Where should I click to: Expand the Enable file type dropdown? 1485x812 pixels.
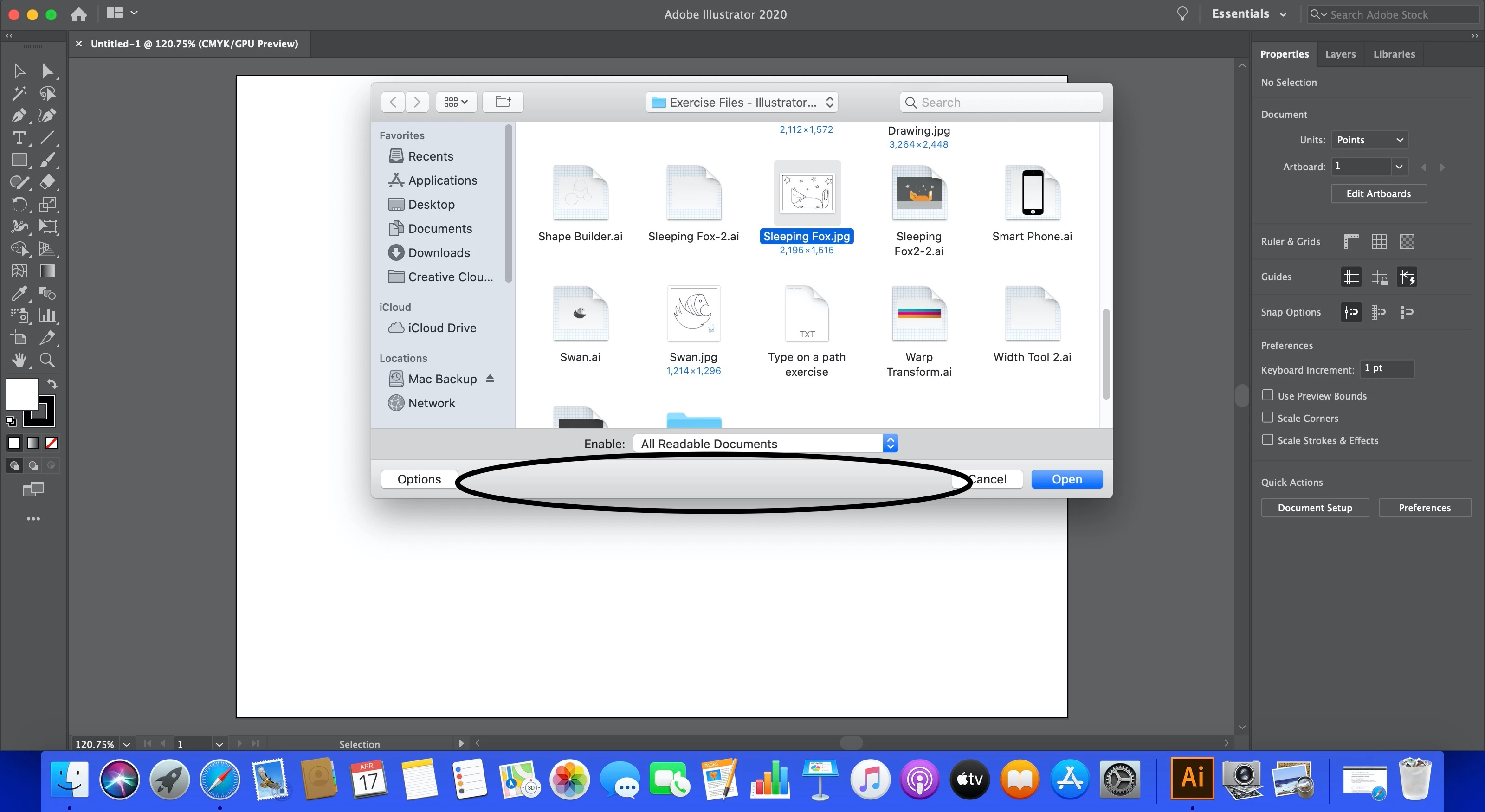tap(890, 443)
